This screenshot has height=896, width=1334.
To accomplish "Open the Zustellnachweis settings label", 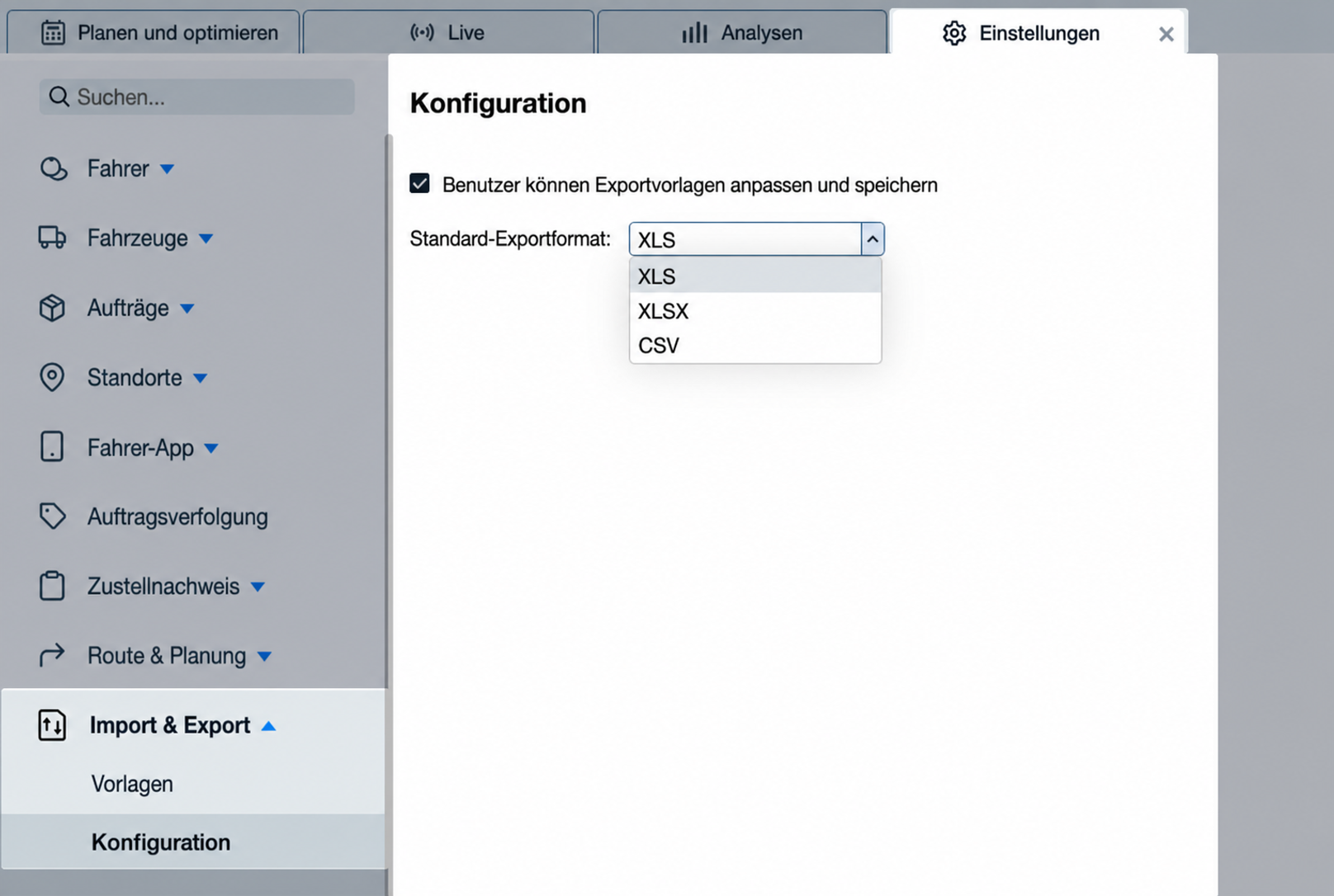I will (163, 586).
